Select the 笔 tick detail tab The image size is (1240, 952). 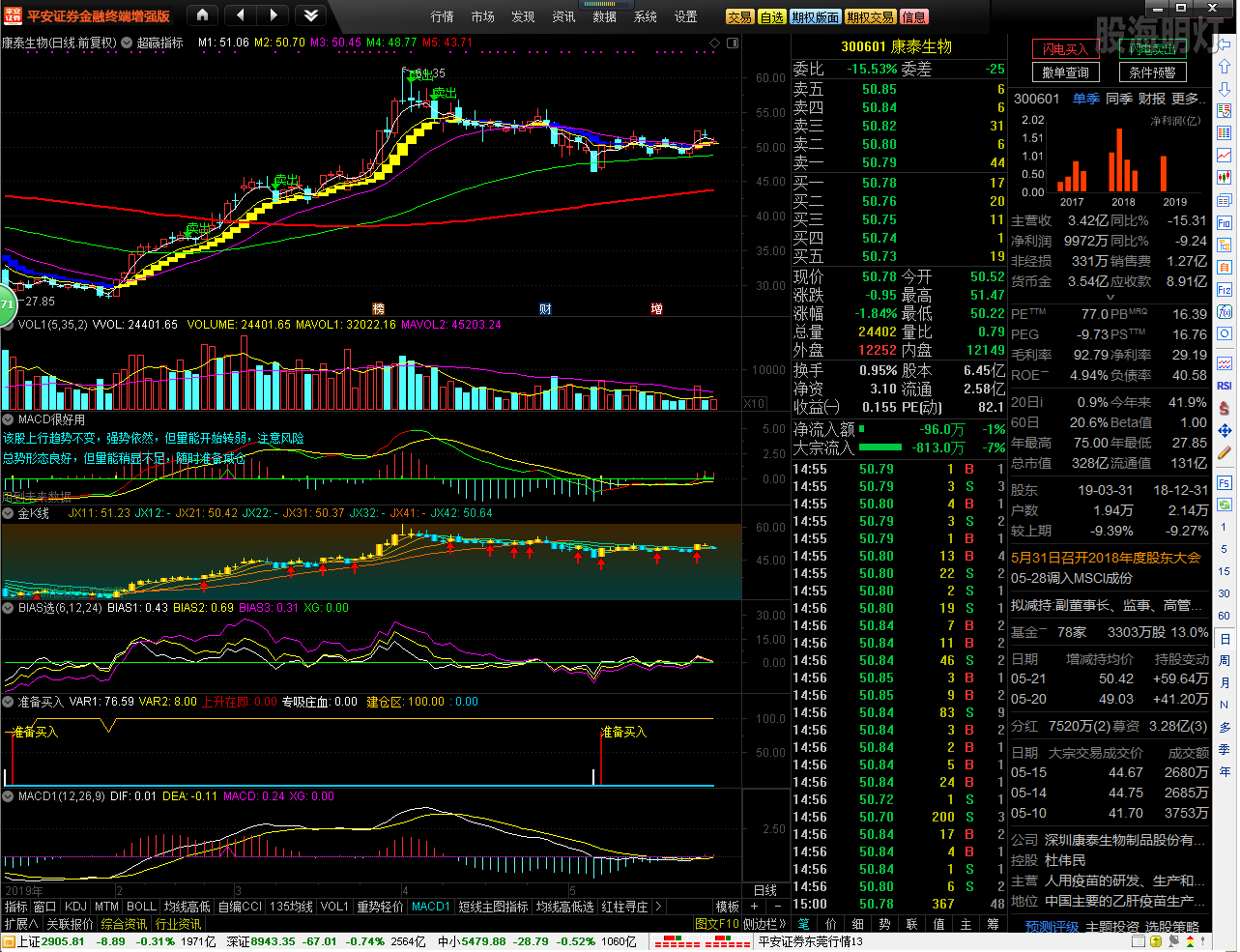pyautogui.click(x=803, y=924)
